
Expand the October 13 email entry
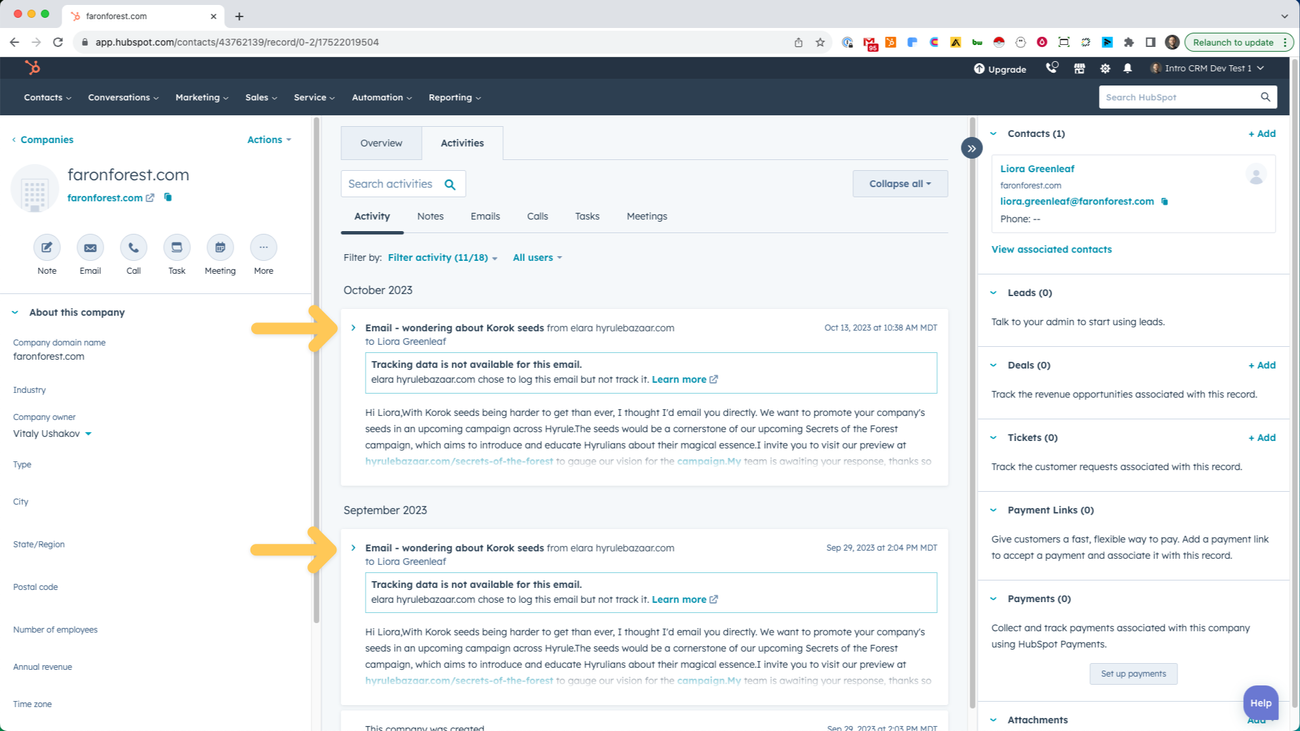[352, 327]
